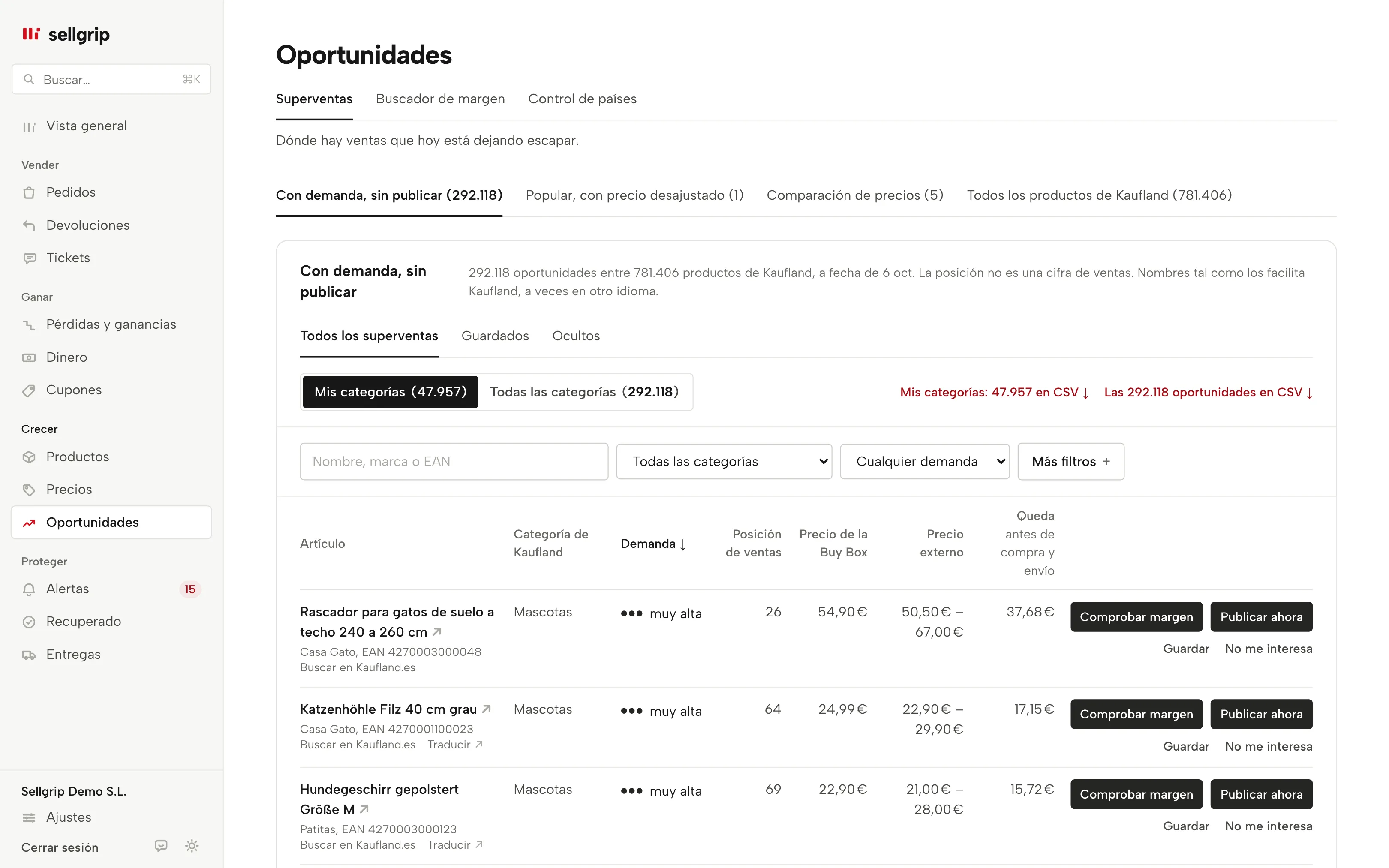Screen dimensions: 1389x868
Task: Open the feedback chat icon in the sidebar footer
Action: pos(161,846)
